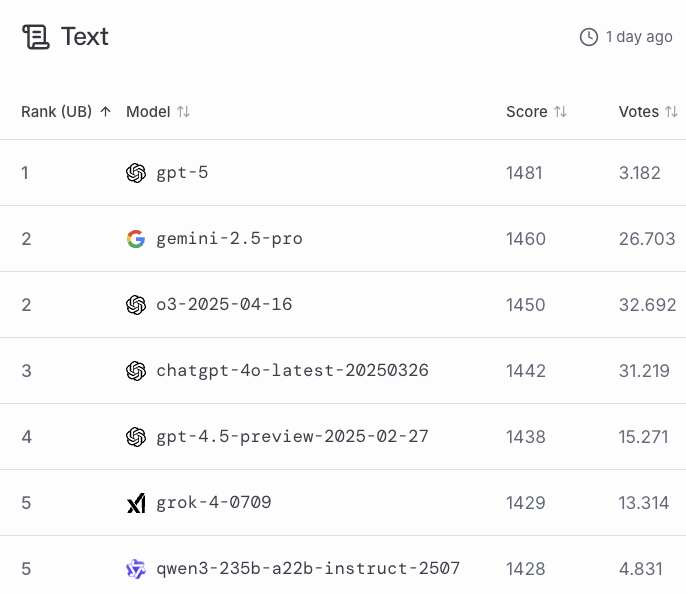The image size is (686, 594).
Task: Select the qwen3-235b-a22b-instruct-2507 model name
Action: (x=308, y=569)
